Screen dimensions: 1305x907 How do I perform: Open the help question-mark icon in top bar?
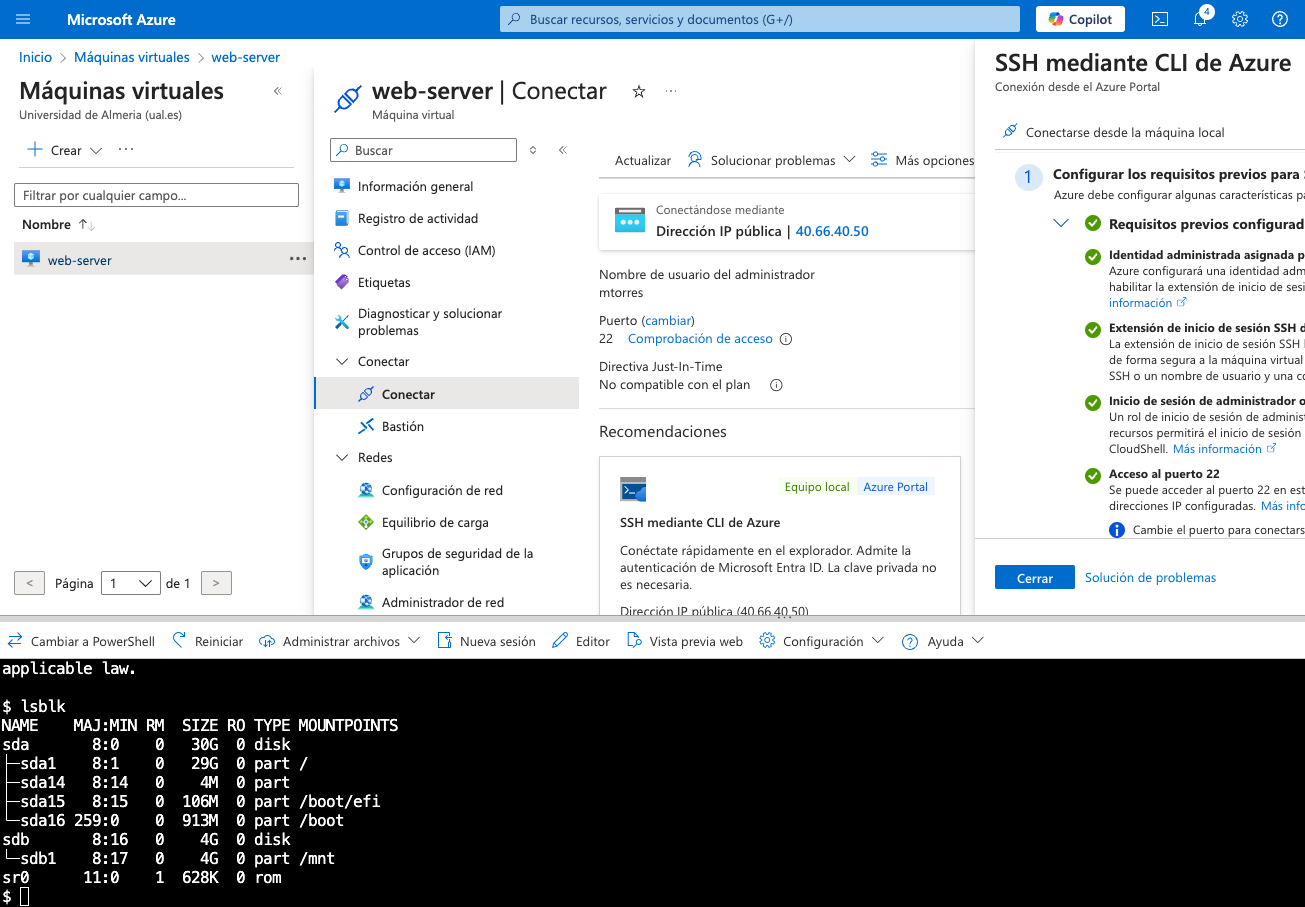[x=1280, y=19]
